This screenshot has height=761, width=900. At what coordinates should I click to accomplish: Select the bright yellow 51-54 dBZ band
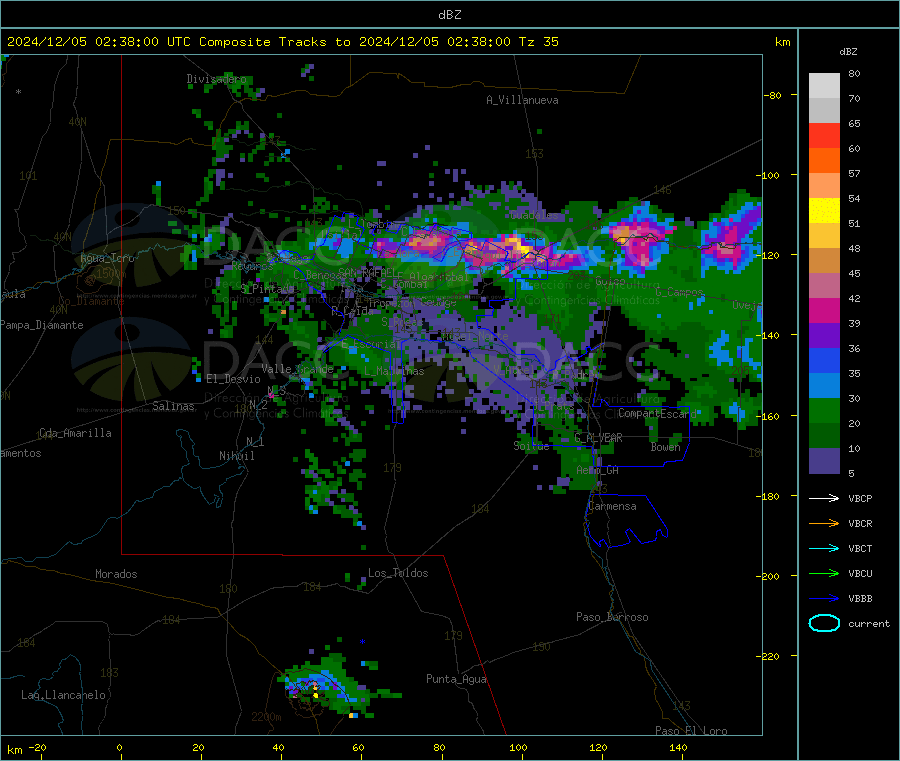pyautogui.click(x=824, y=211)
